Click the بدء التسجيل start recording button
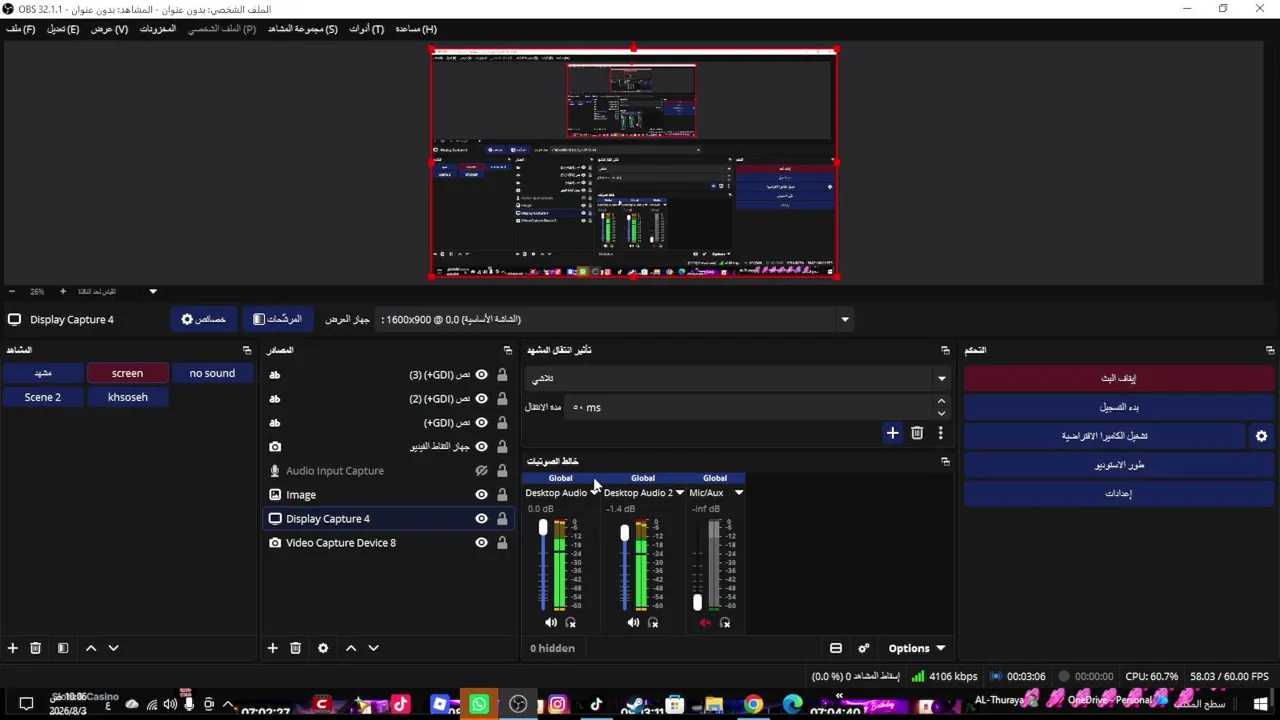This screenshot has height=720, width=1280. point(1118,407)
